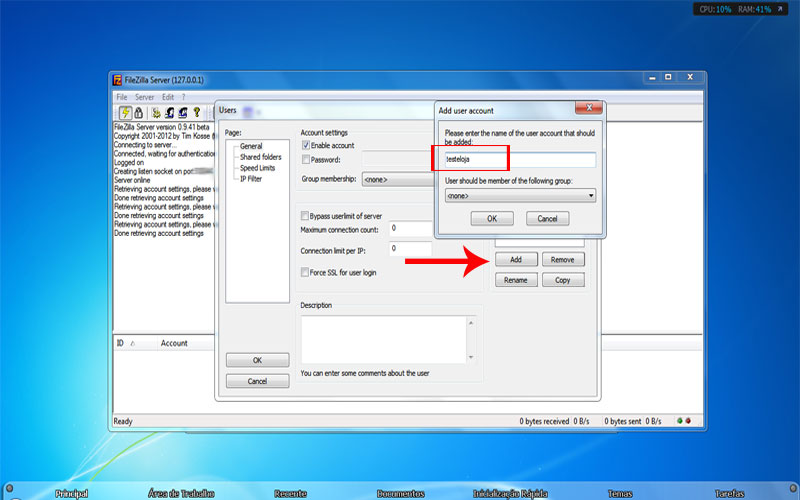This screenshot has width=800, height=500.
Task: Click the Connection limit per IP field
Action: pyautogui.click(x=411, y=248)
